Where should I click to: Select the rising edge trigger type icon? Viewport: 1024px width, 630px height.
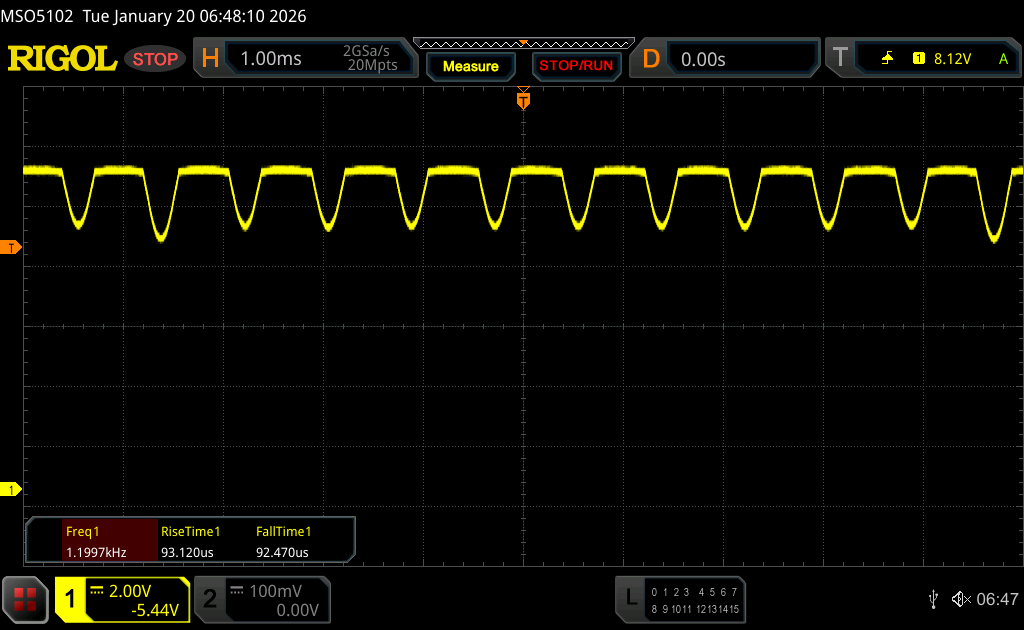click(x=887, y=59)
